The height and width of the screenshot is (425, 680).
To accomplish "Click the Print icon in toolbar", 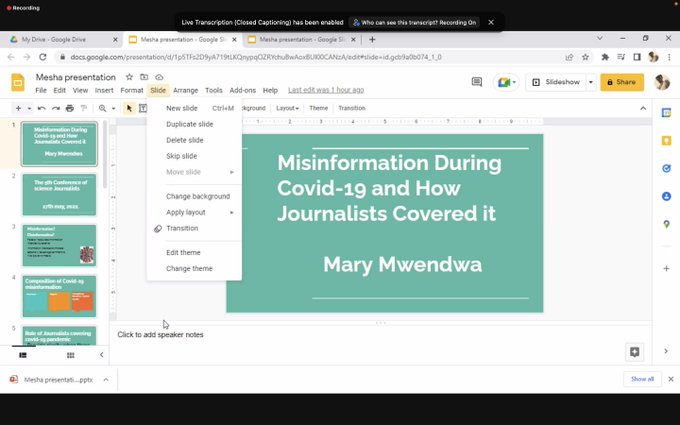I will click(x=70, y=108).
